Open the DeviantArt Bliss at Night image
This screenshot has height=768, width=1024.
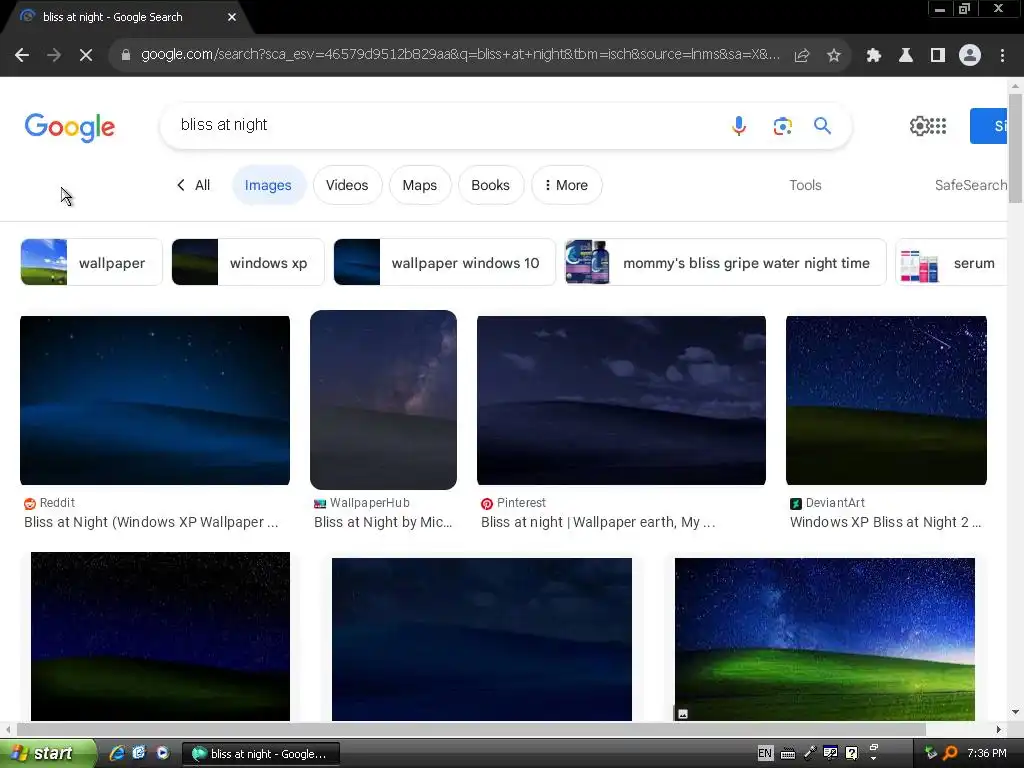pyautogui.click(x=886, y=400)
